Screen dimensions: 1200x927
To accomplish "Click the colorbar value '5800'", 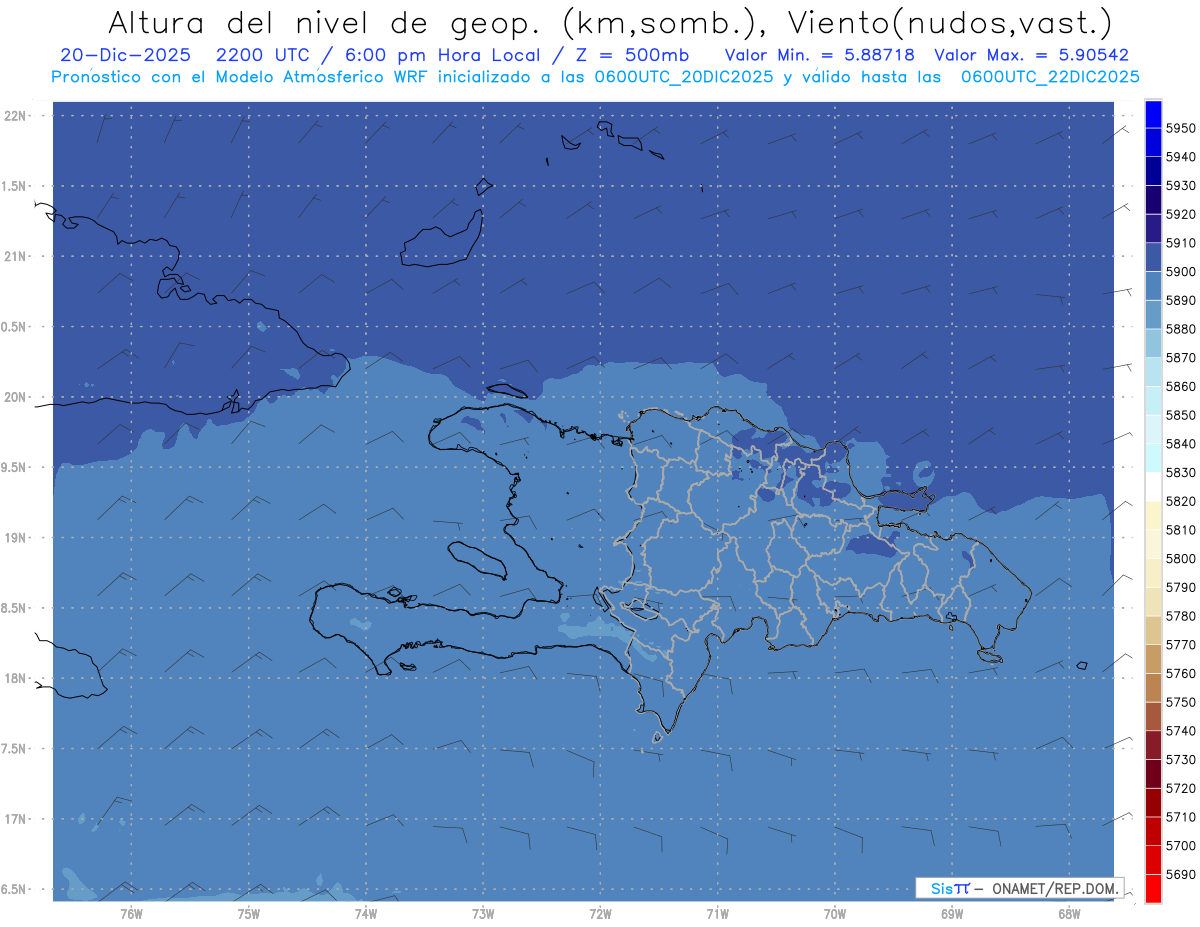I will 1180,559.
